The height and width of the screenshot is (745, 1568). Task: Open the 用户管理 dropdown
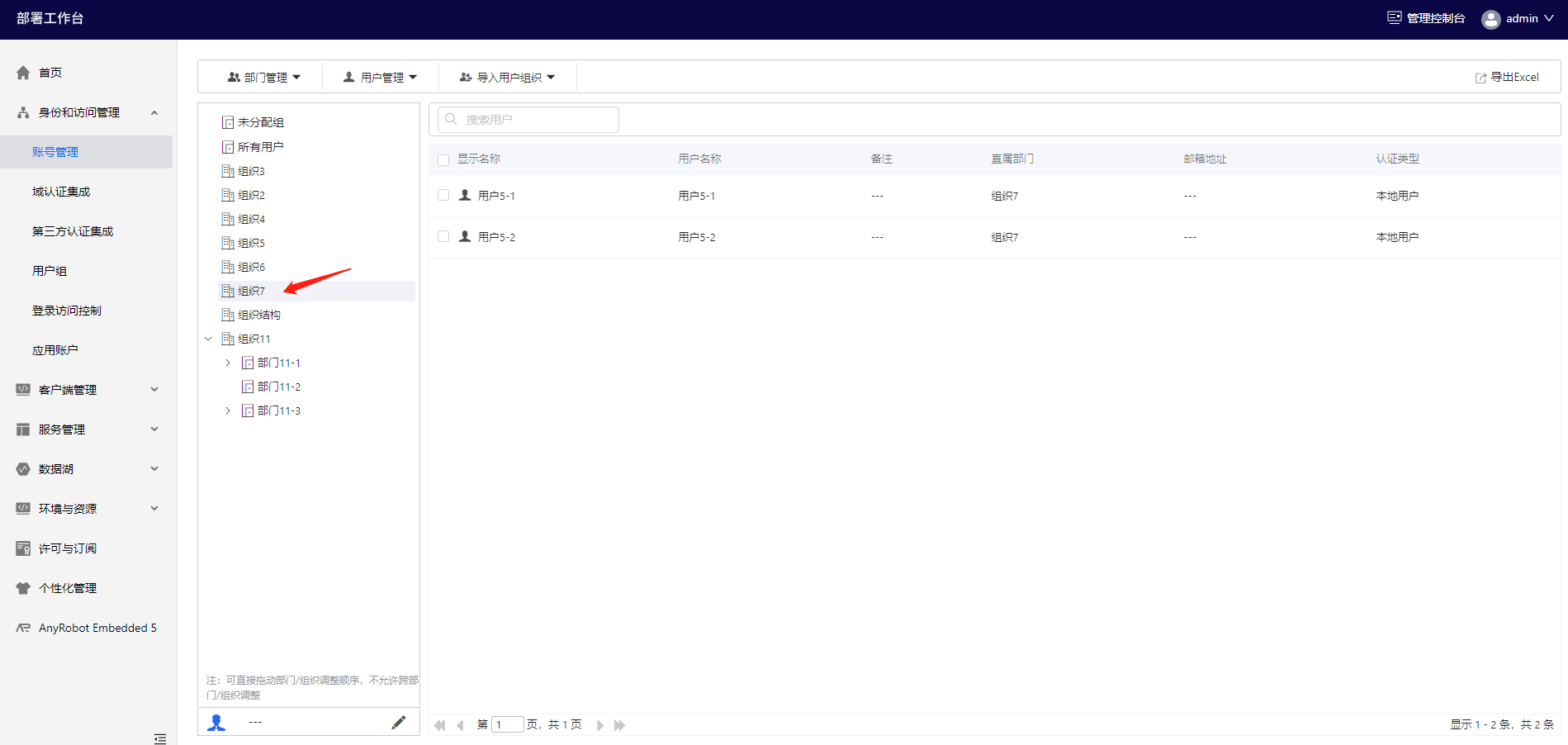click(381, 77)
